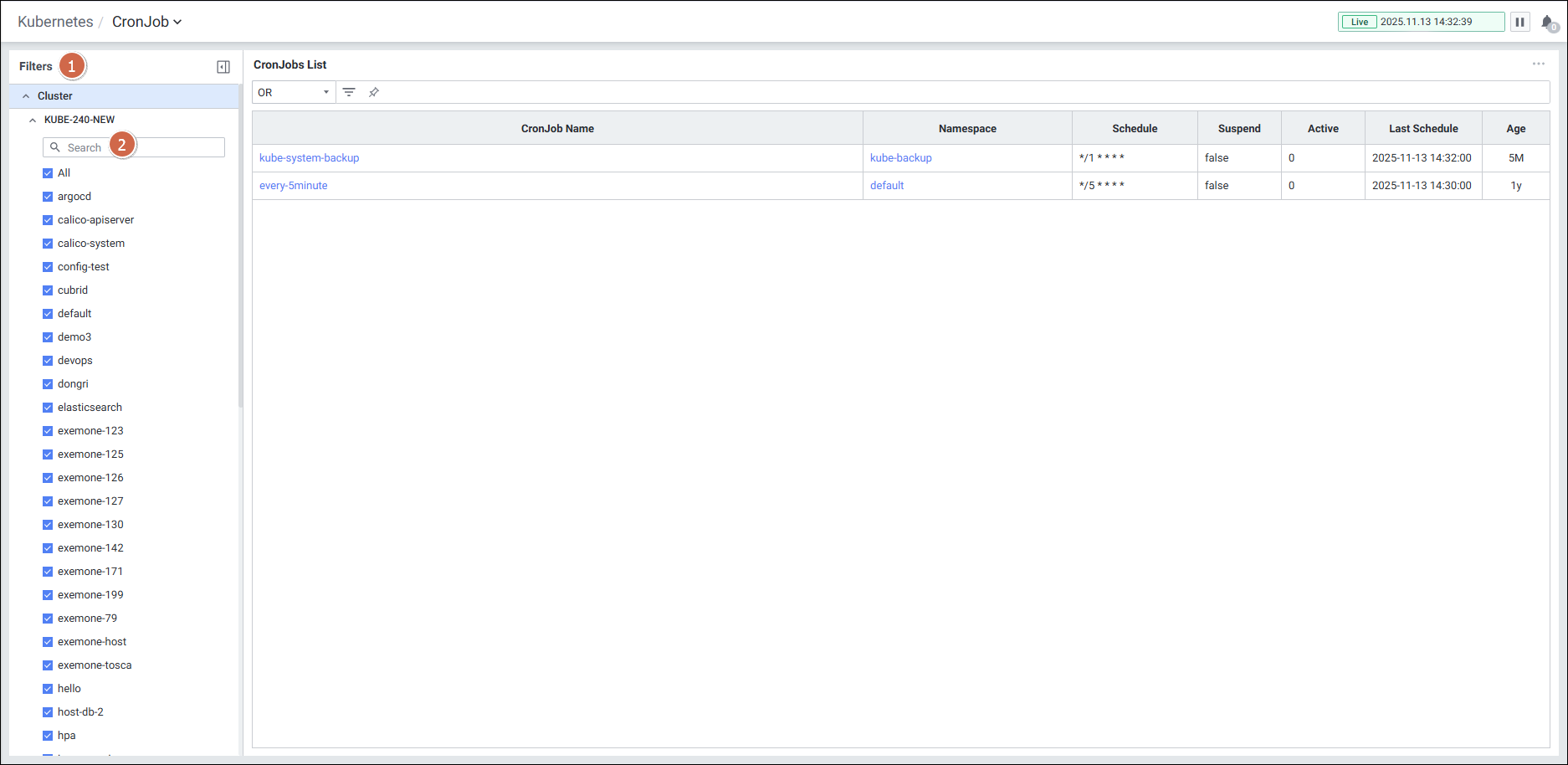
Task: Open CronJobs List more options menu
Action: [x=1538, y=64]
